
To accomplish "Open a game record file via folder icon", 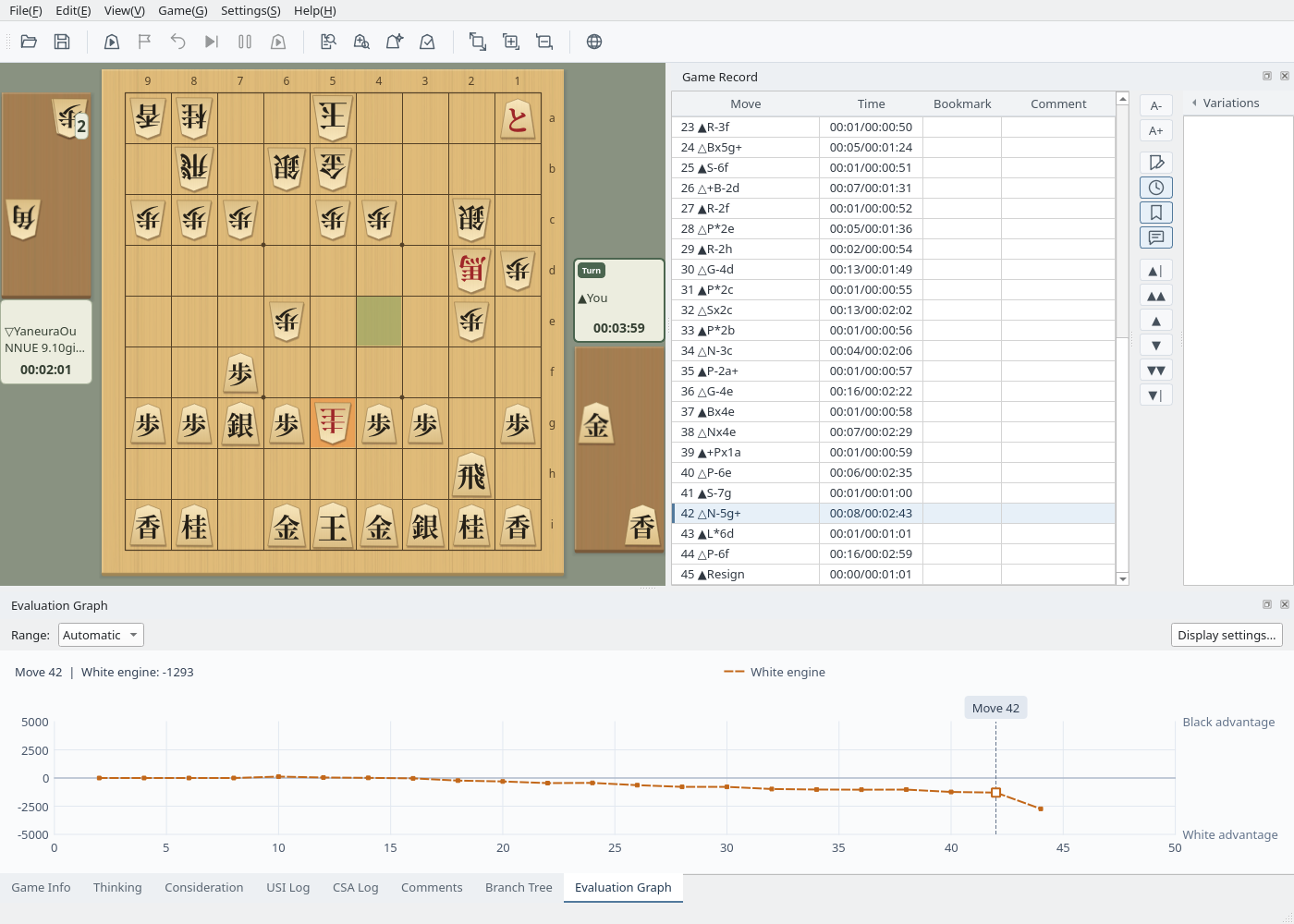I will (29, 42).
